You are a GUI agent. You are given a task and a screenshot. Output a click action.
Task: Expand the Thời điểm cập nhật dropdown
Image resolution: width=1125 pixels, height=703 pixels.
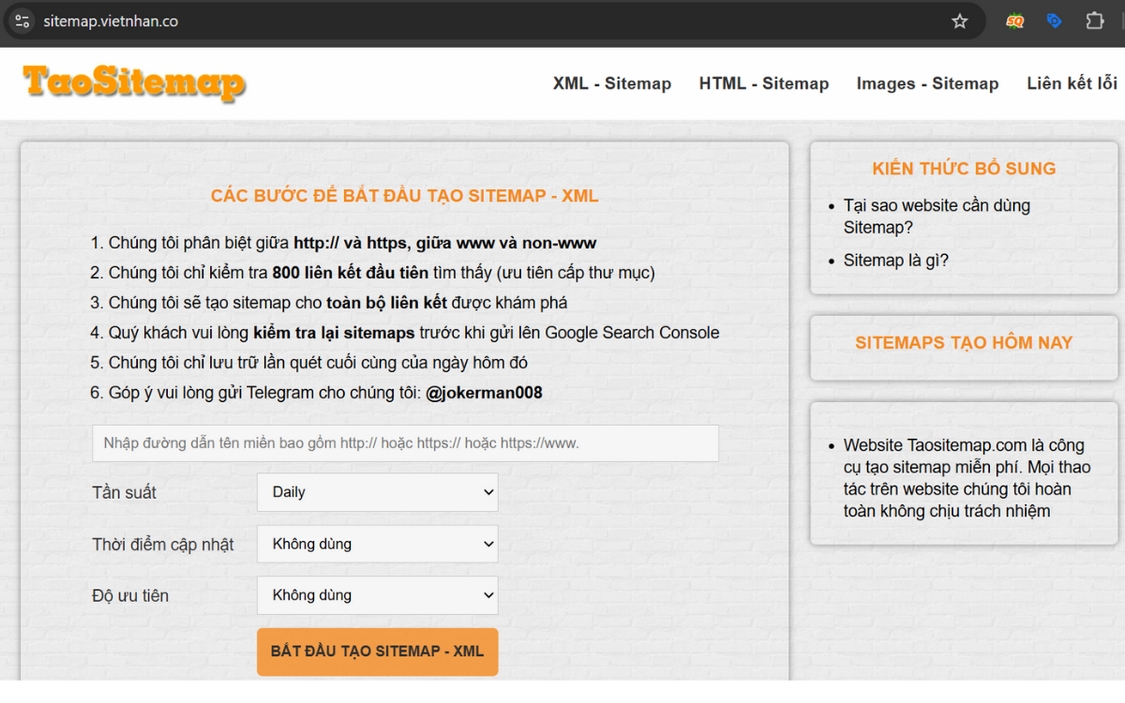pos(377,544)
